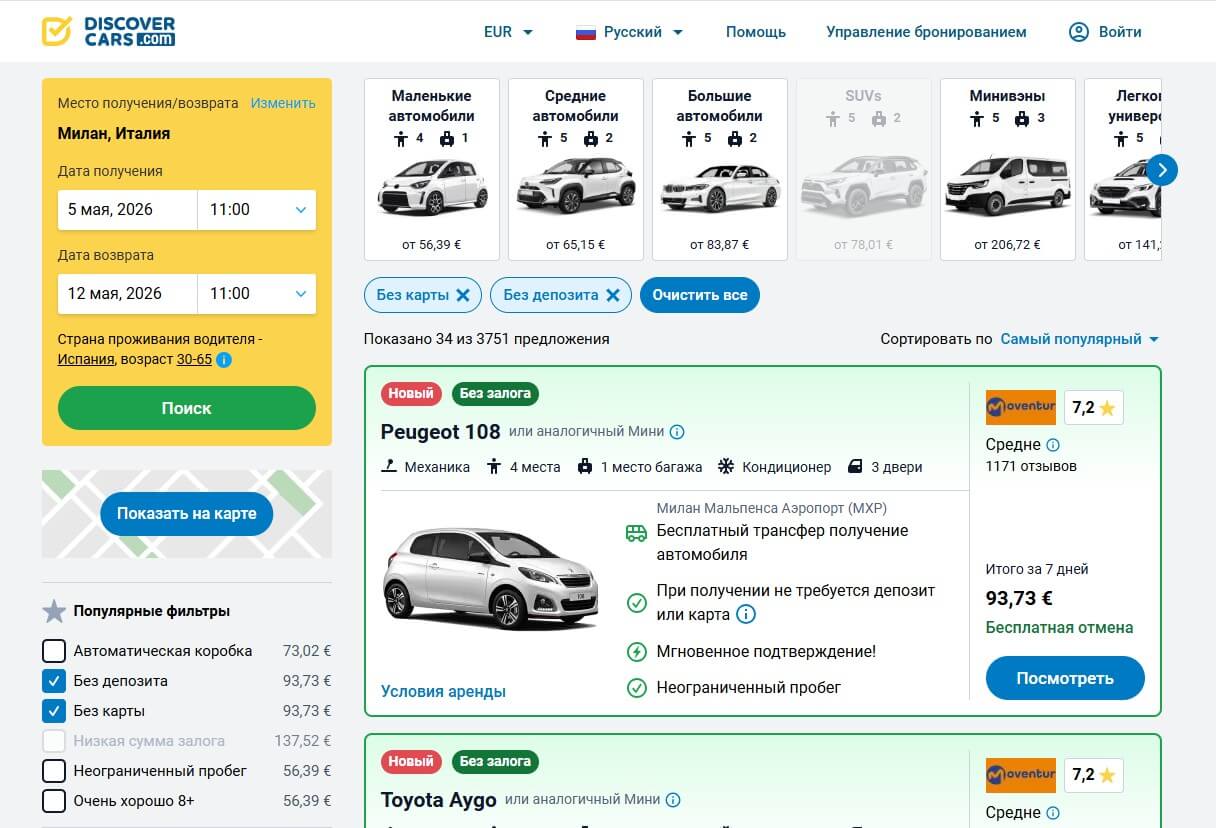Image resolution: width=1216 pixels, height=828 pixels.
Task: Click the star icon of Популярные фильтры
Action: pyautogui.click(x=54, y=611)
